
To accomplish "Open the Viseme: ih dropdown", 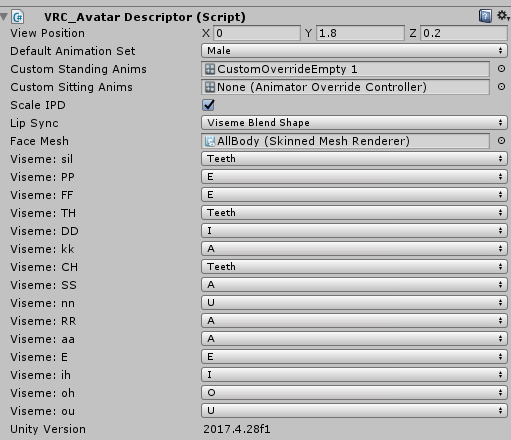I will tap(354, 375).
